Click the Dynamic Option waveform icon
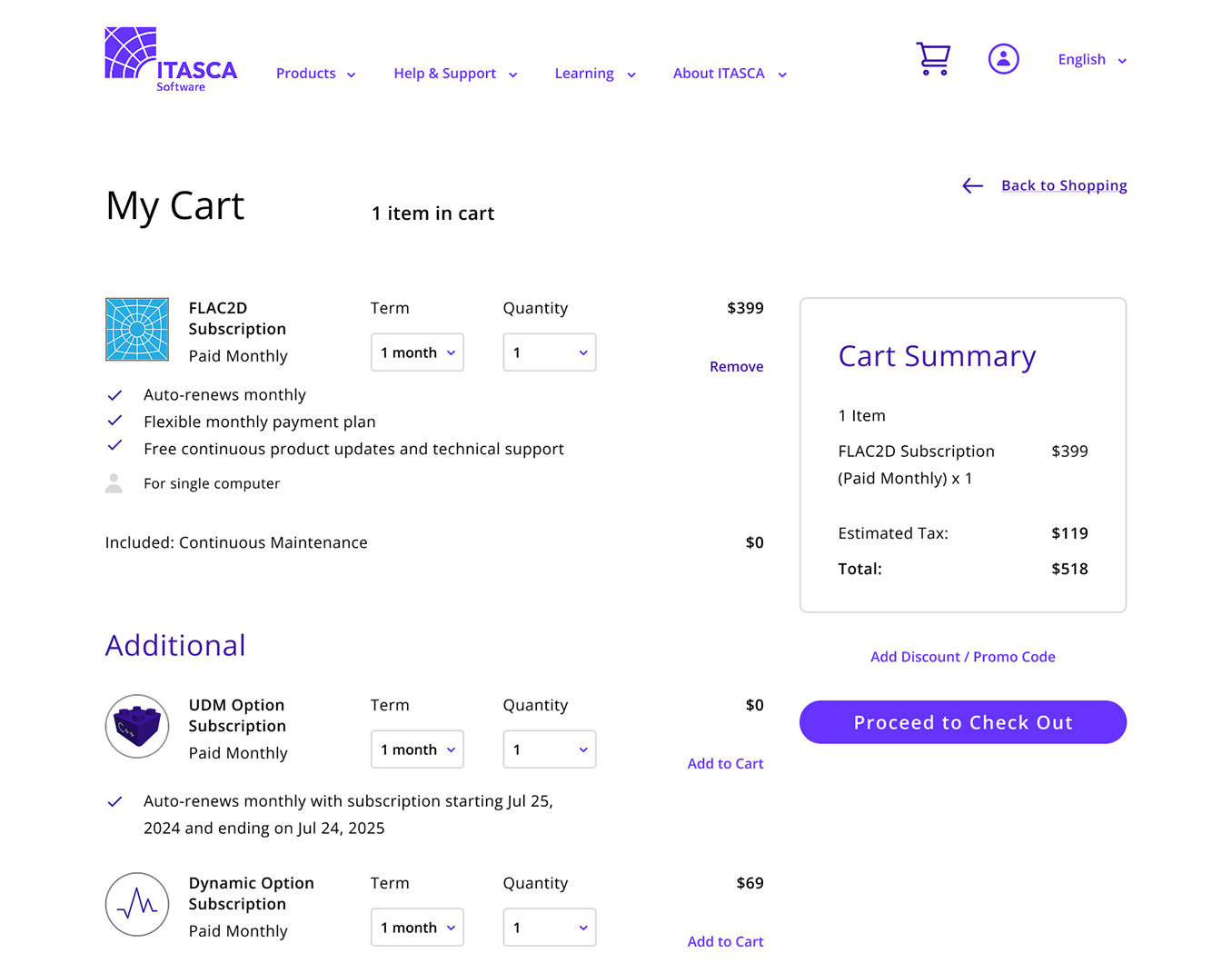Screen dimensions: 1232x963 (x=136, y=904)
